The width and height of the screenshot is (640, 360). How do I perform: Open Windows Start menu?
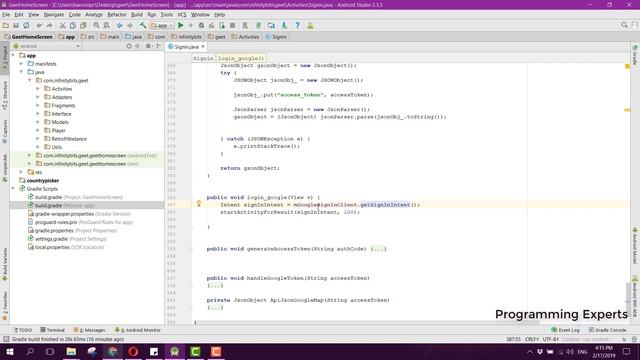pos(10,351)
